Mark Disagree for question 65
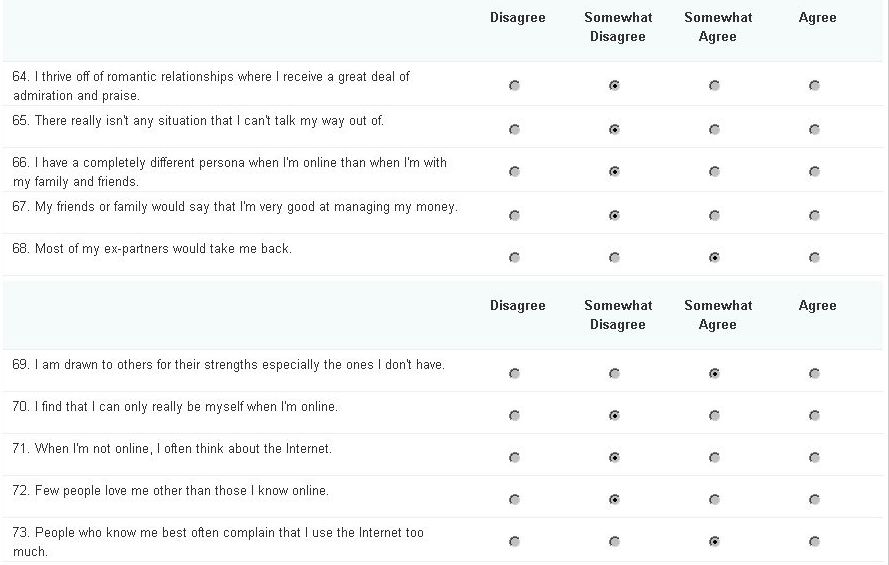The width and height of the screenshot is (889, 565). pos(514,130)
